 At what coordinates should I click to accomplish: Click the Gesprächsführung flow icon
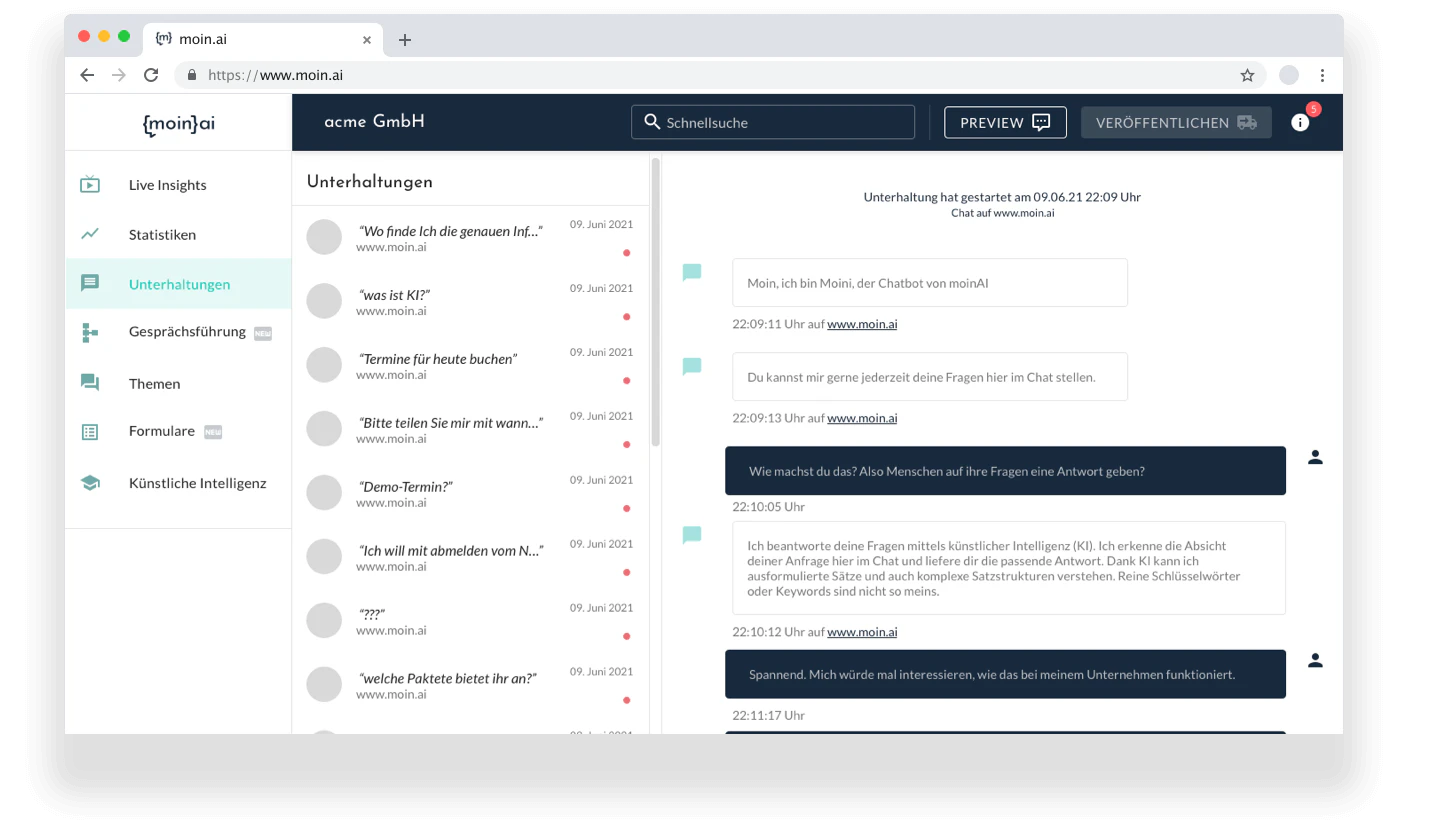tap(91, 331)
